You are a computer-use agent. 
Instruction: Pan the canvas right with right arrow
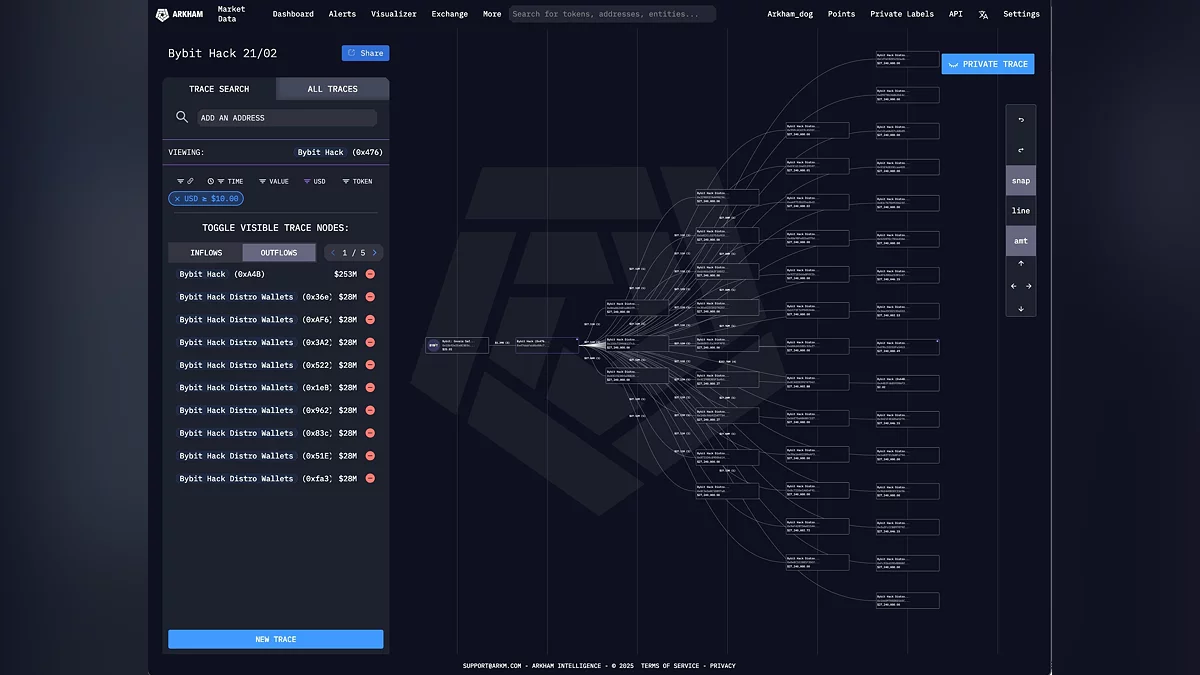[1029, 286]
